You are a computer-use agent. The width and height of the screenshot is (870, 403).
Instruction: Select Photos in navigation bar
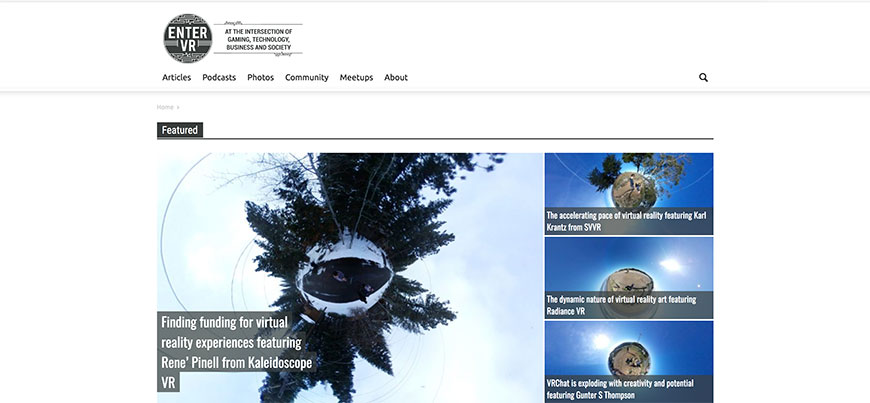click(260, 77)
